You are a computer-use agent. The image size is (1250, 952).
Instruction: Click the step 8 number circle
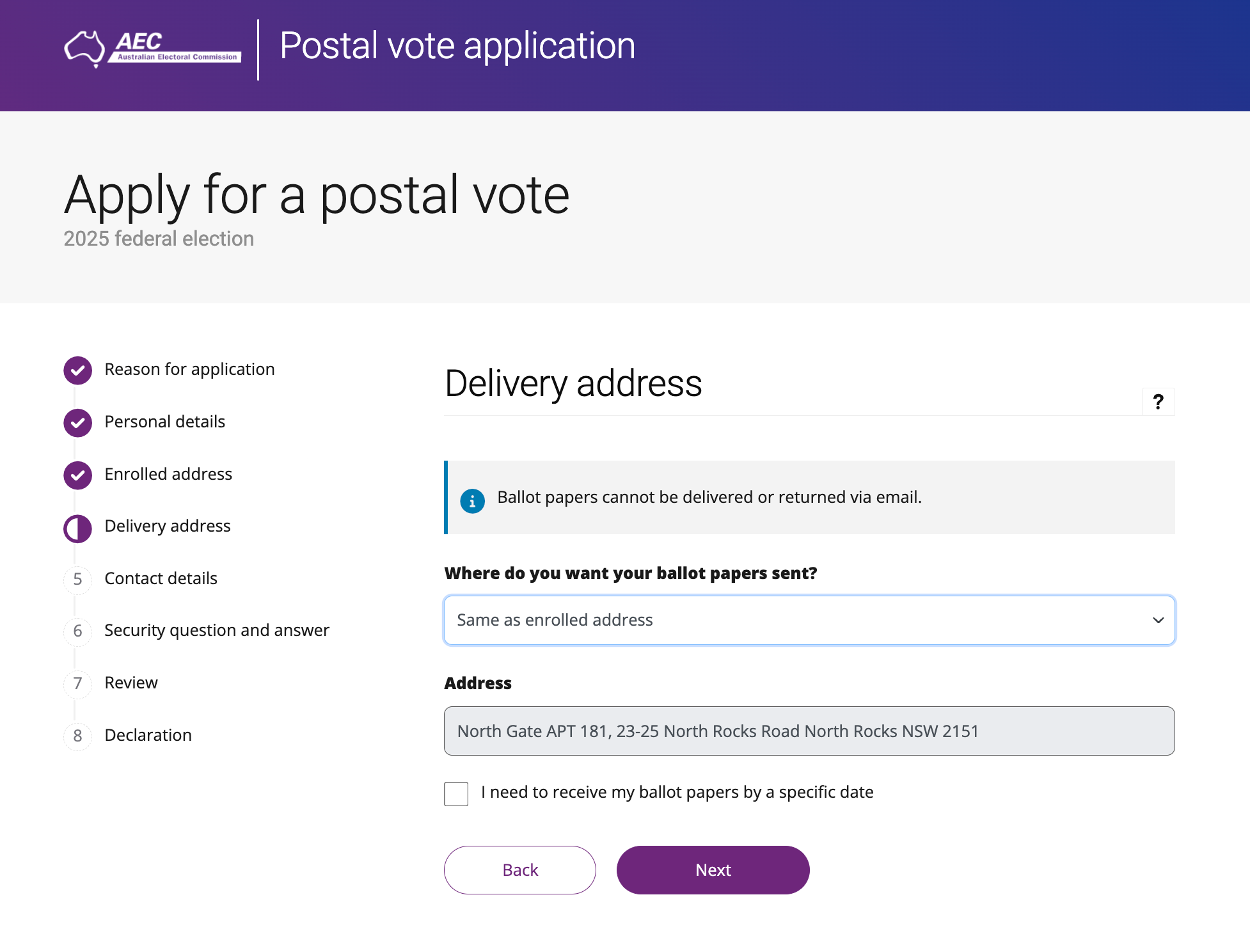pyautogui.click(x=77, y=736)
